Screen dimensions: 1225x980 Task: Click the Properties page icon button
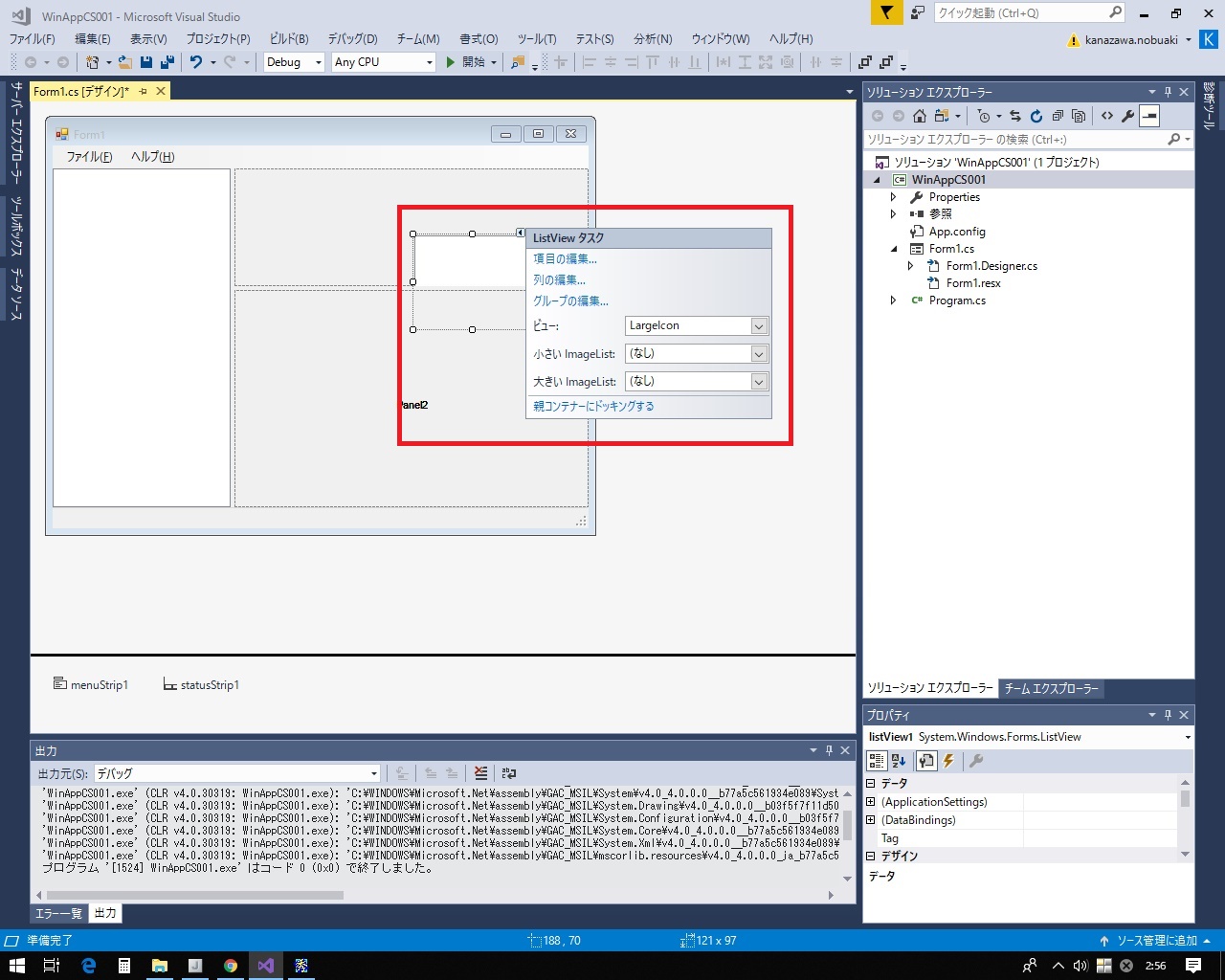pyautogui.click(x=925, y=761)
